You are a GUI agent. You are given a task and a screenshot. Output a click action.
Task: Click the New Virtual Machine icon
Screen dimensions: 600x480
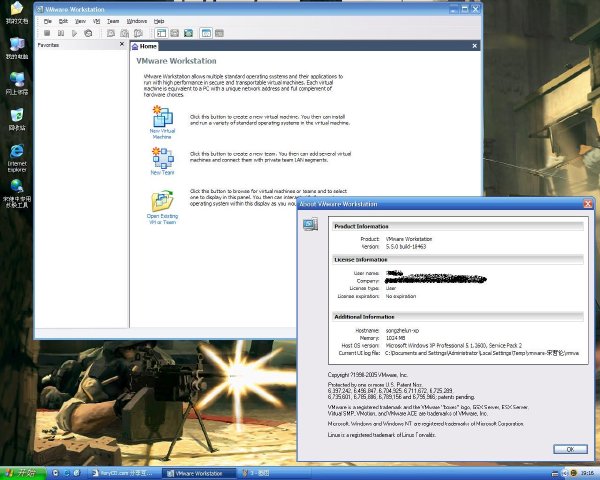tap(162, 116)
